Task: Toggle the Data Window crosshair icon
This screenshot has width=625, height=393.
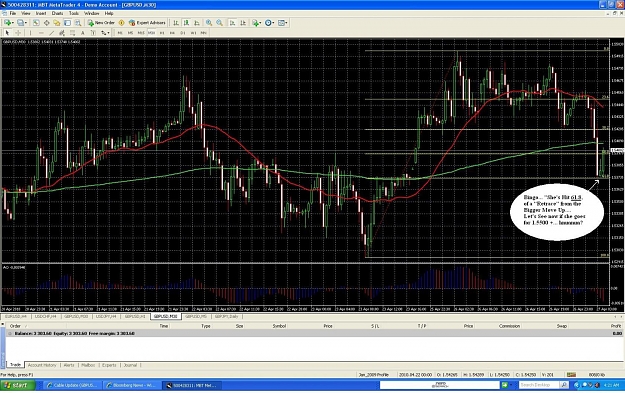Action: coord(47,23)
